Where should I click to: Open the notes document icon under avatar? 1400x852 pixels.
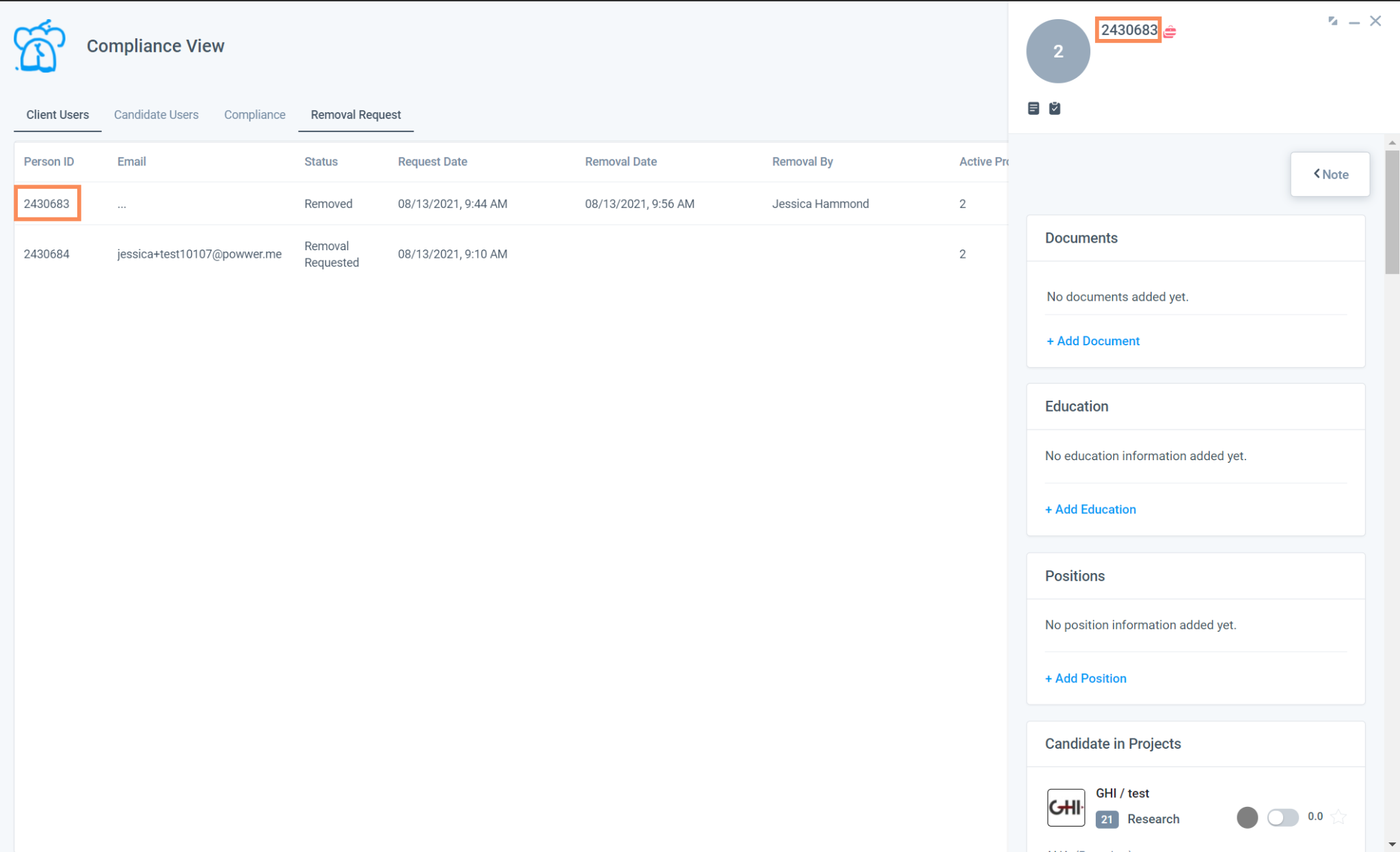1034,108
